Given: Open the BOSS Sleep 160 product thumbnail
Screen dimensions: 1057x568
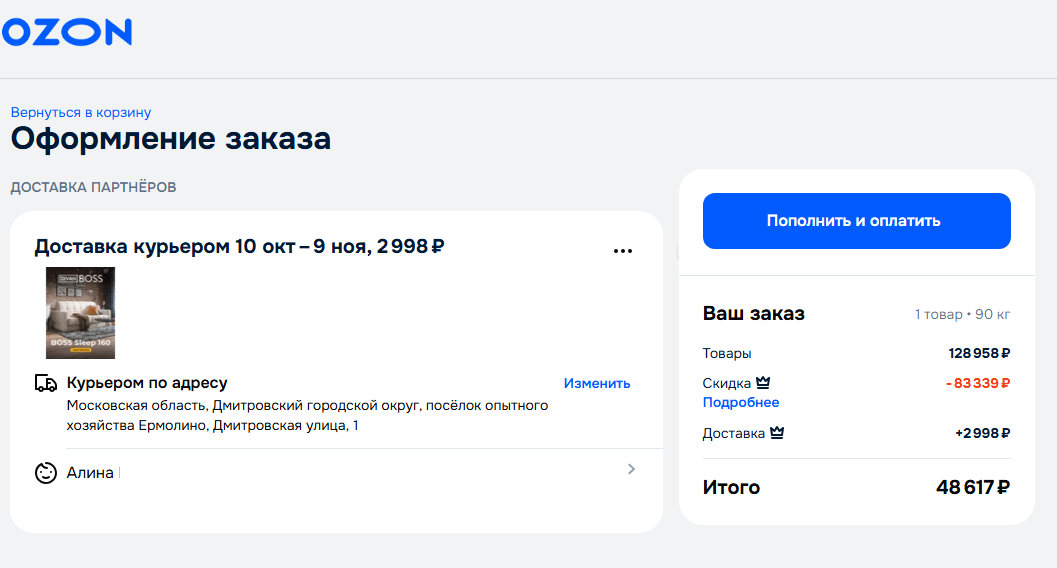Looking at the screenshot, I should 80,313.
